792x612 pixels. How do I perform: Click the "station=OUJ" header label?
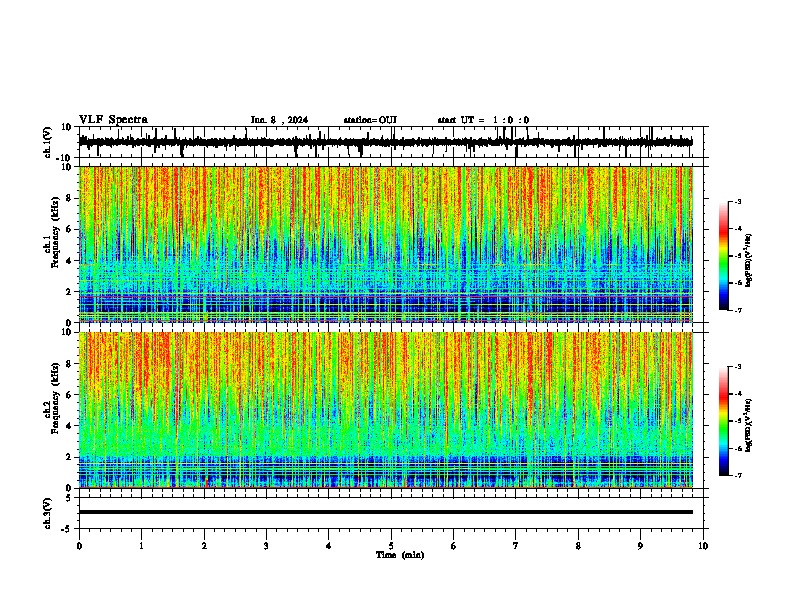coord(370,120)
